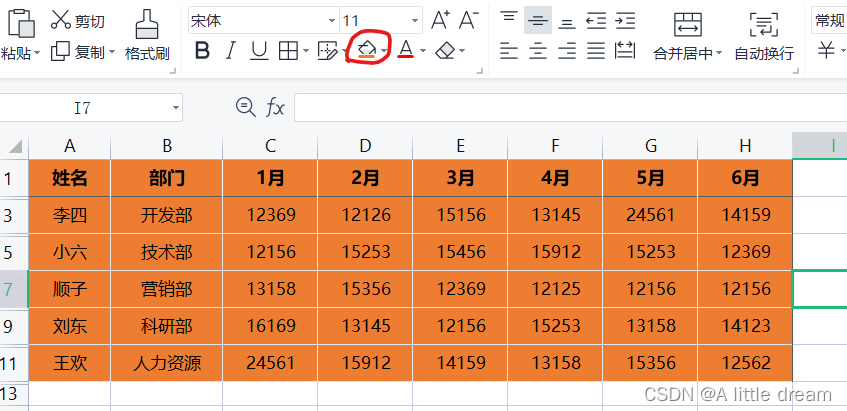Select column A header
Screen dimensions: 847x411
pos(69,146)
